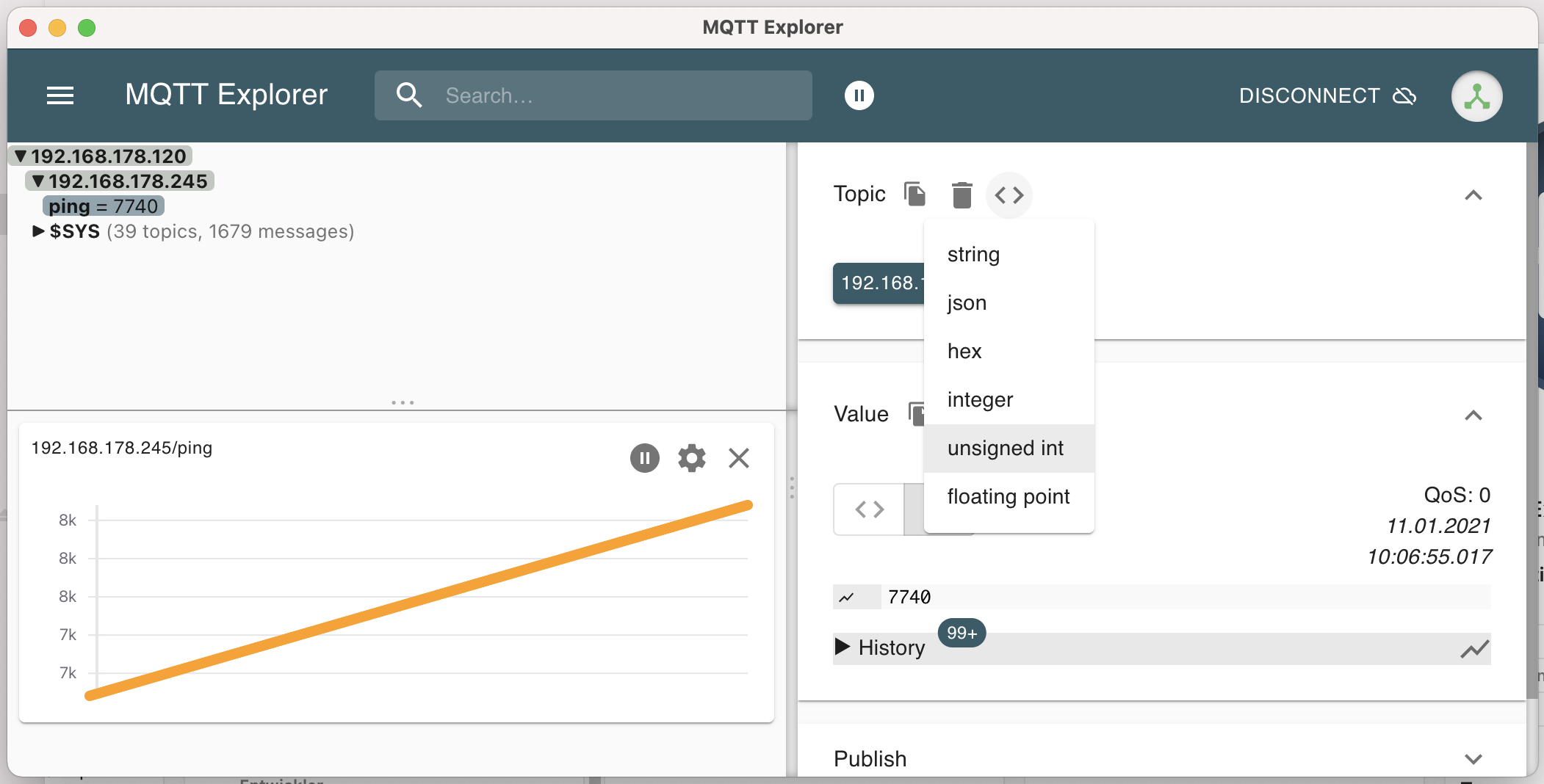1544x784 pixels.
Task: Collapse the Topic section chevron
Action: click(x=1473, y=195)
